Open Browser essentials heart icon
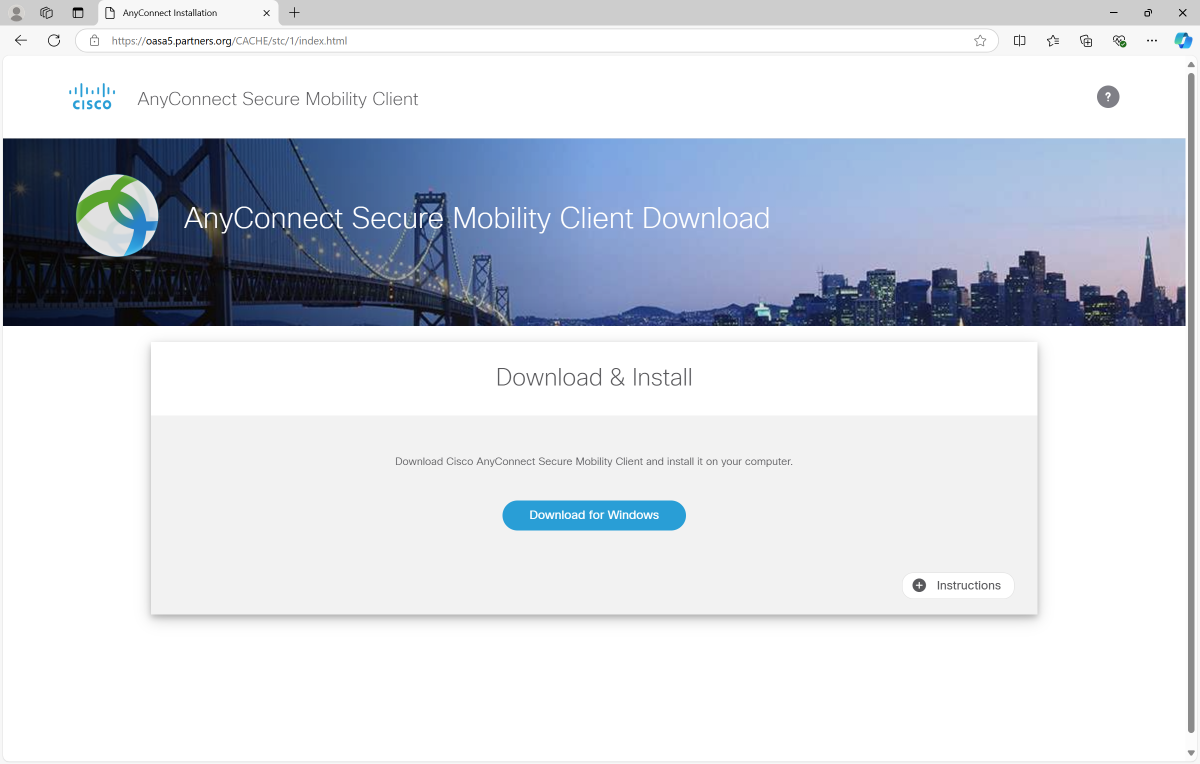Viewport: 1200px width, 764px height. [x=1119, y=41]
